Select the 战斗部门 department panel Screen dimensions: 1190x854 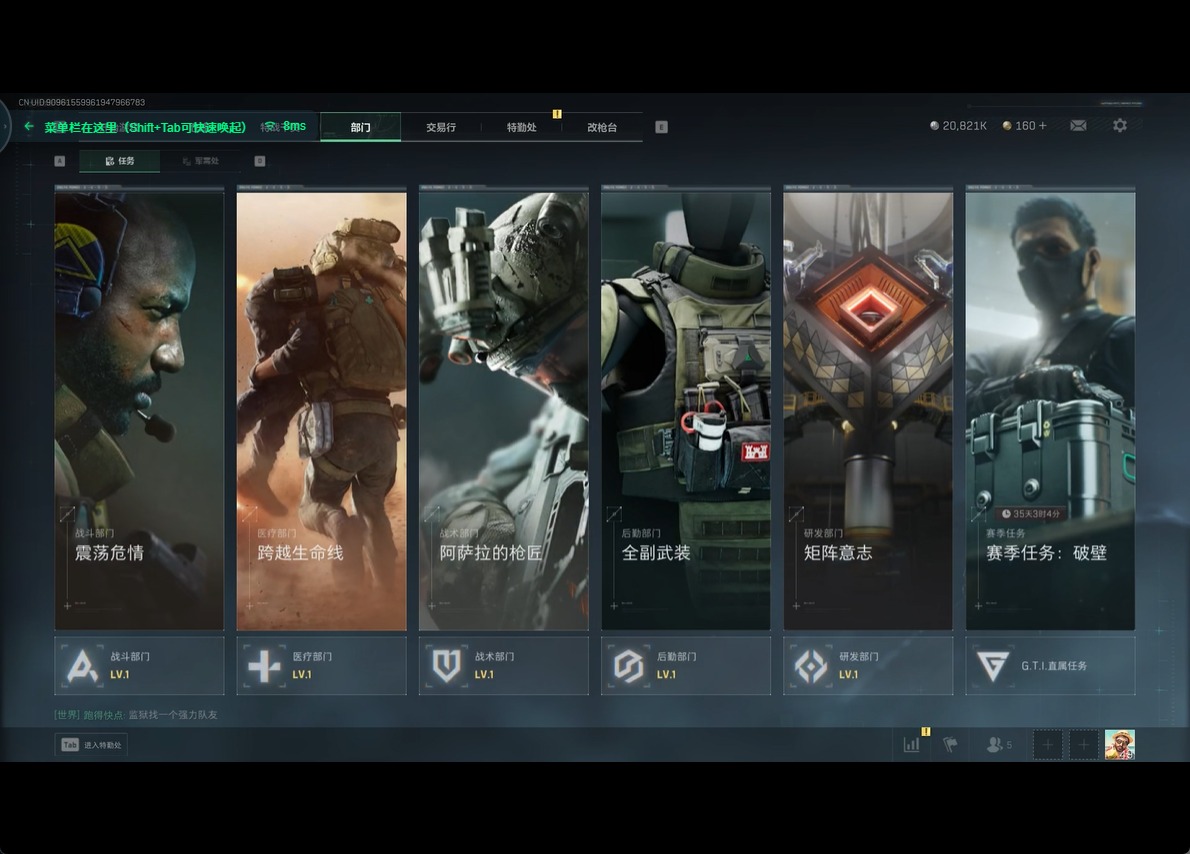tap(139, 666)
